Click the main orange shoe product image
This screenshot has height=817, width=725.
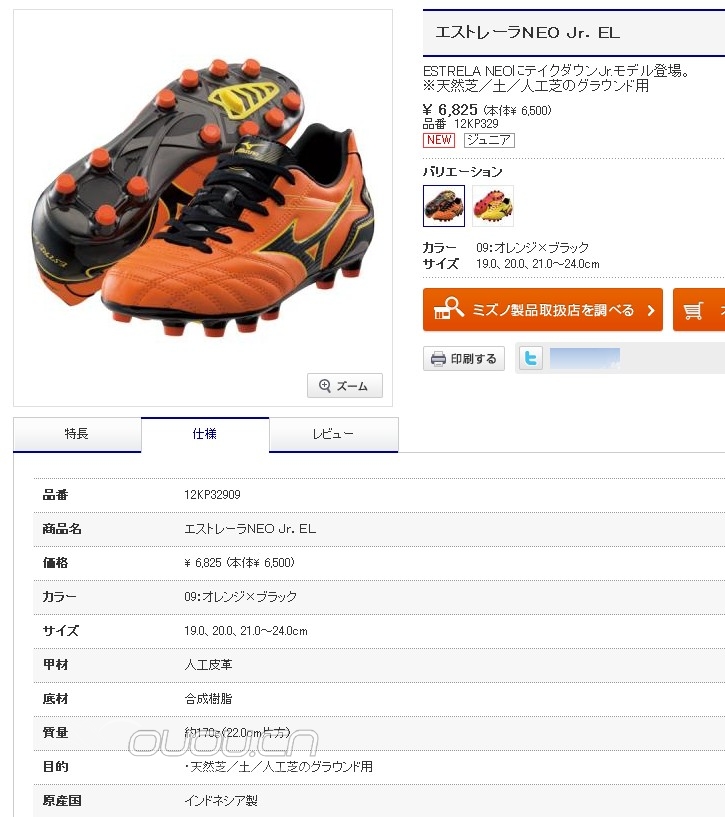tap(203, 208)
